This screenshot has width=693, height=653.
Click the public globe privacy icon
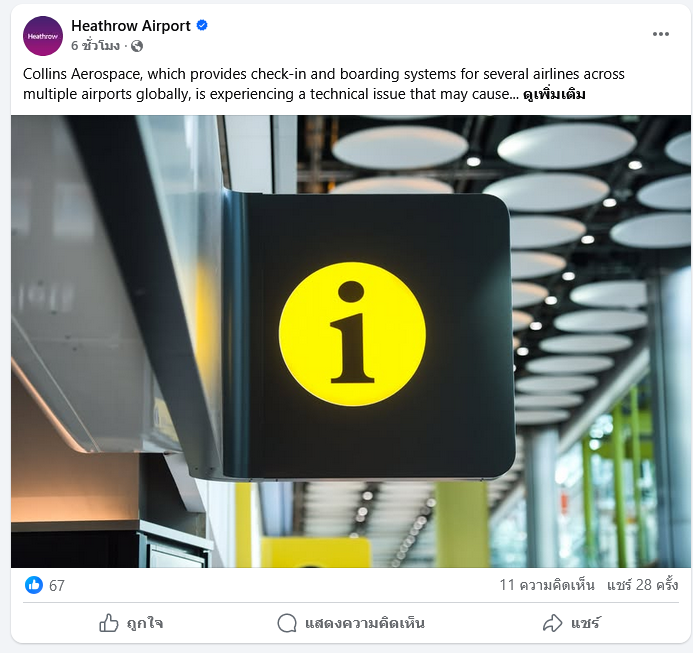[137, 46]
